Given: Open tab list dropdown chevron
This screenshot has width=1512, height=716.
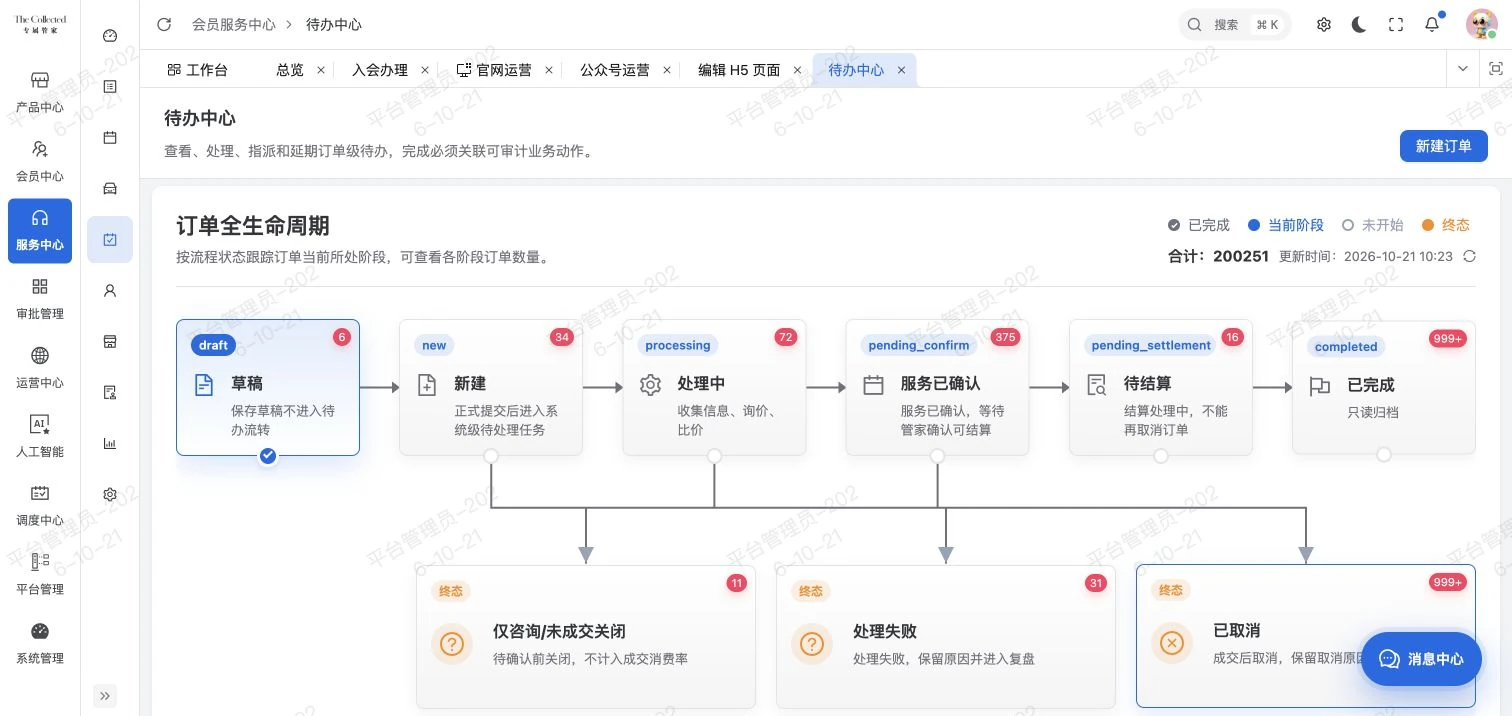Looking at the screenshot, I should coord(1463,69).
